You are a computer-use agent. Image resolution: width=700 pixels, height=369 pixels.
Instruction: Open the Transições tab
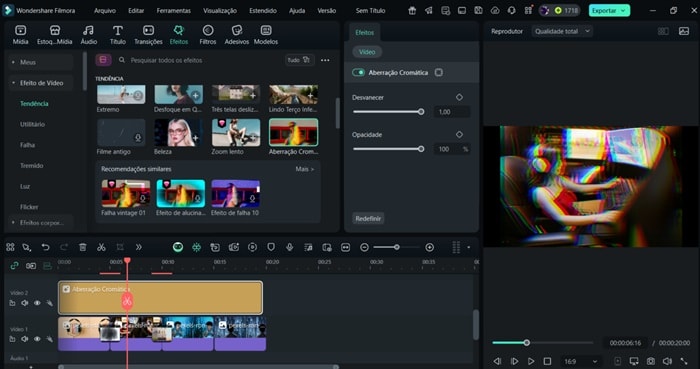pyautogui.click(x=148, y=35)
